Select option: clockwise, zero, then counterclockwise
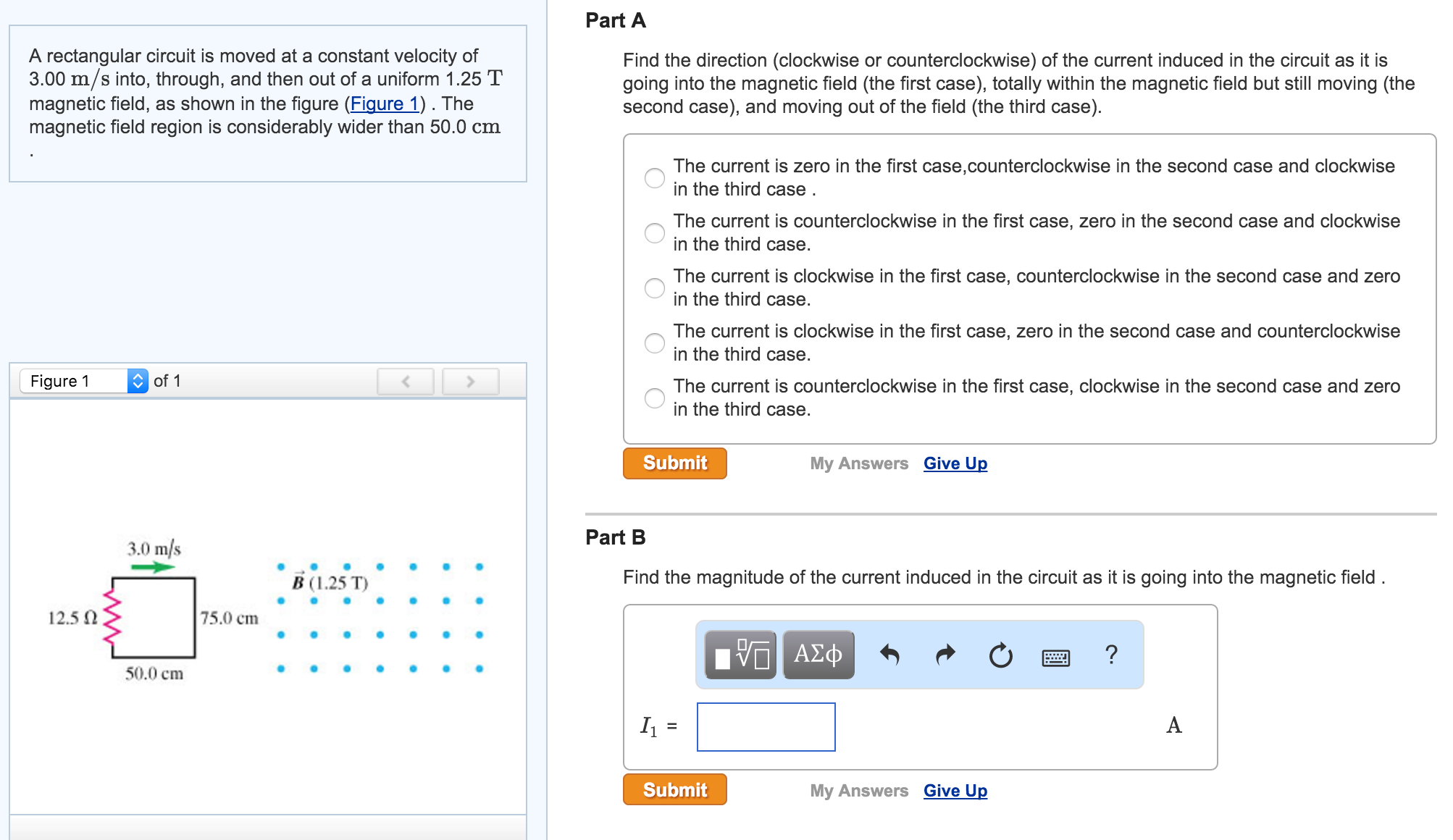 [655, 343]
